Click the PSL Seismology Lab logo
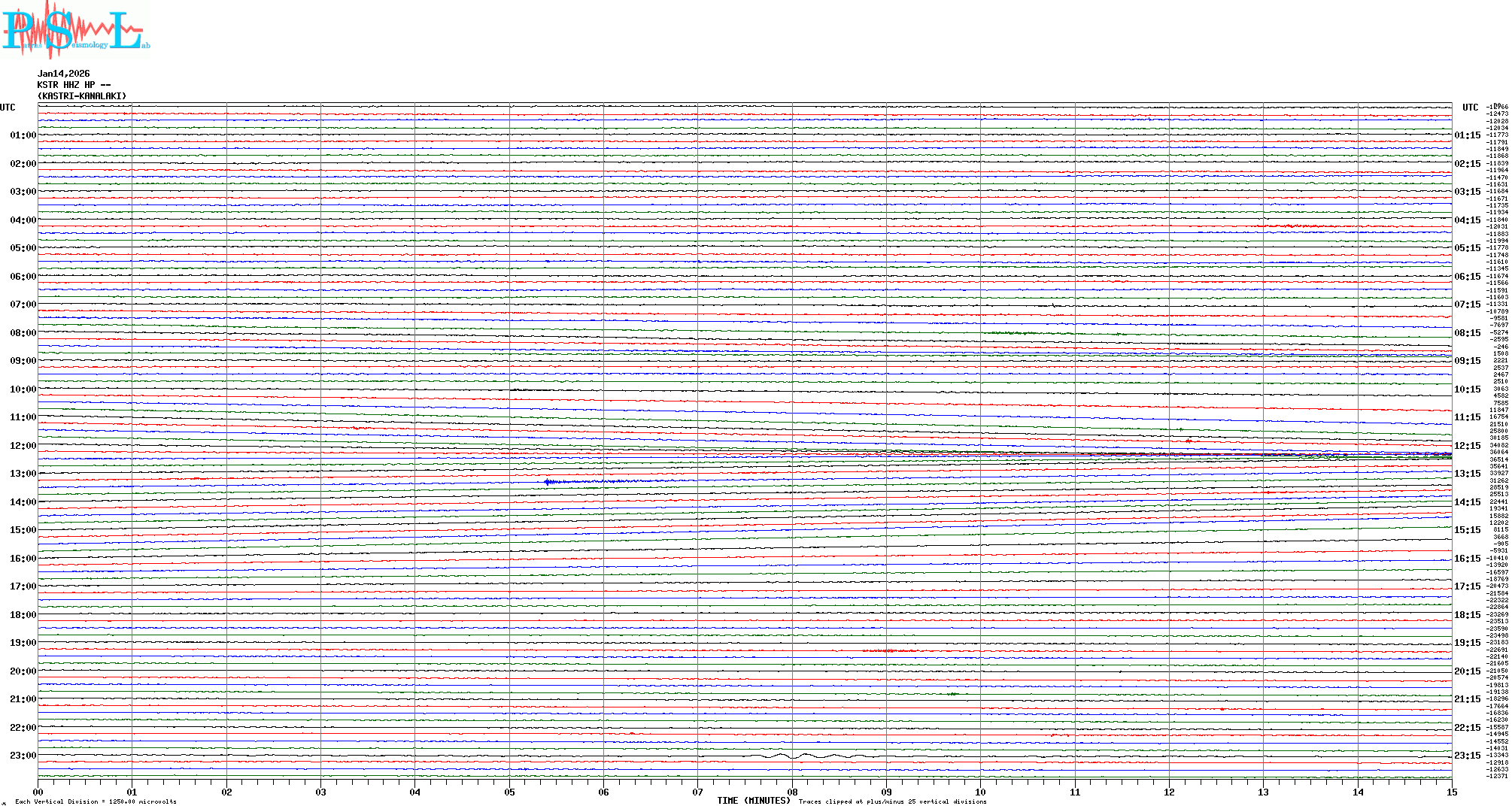The width and height of the screenshot is (1512, 812). 75,30
